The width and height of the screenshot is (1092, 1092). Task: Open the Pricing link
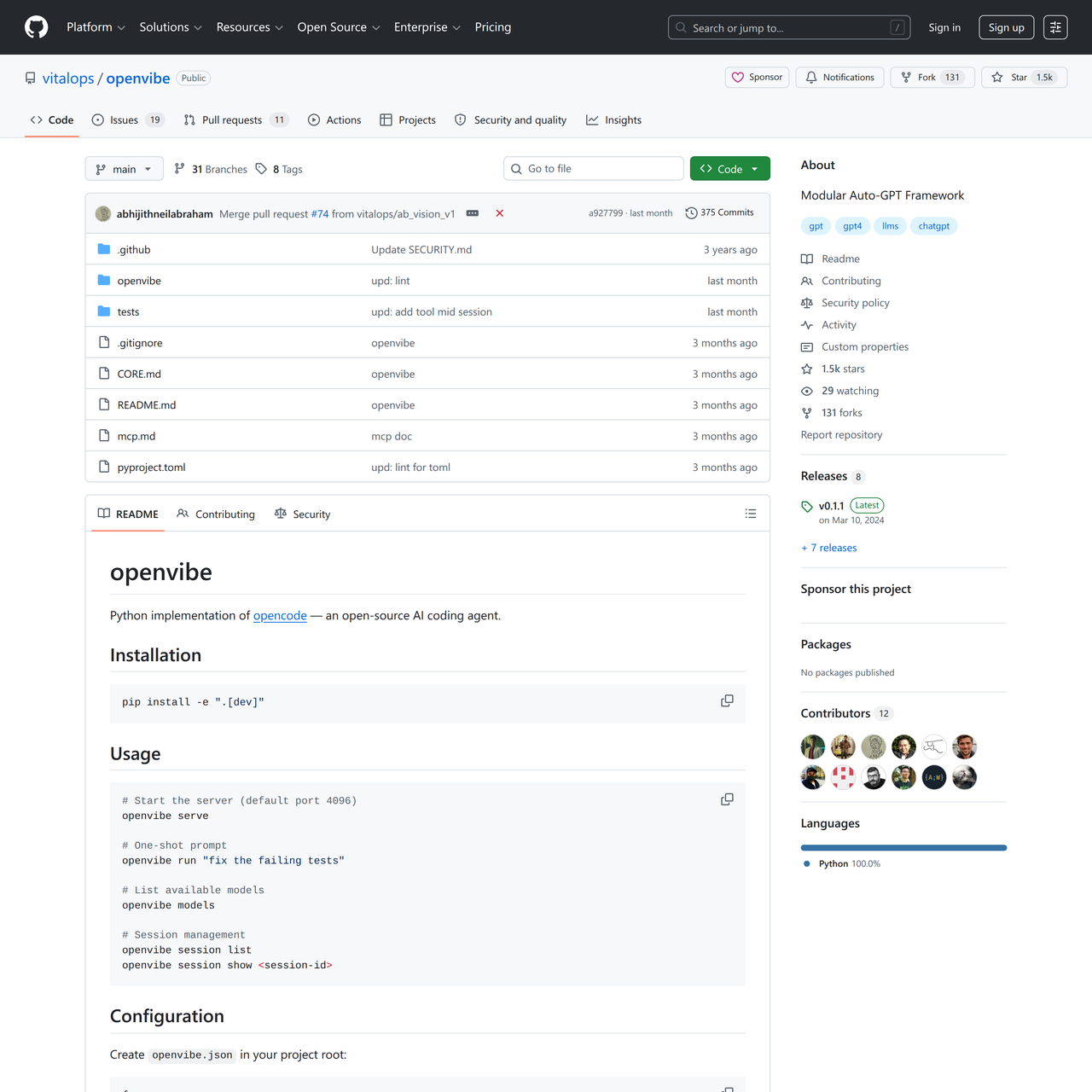pyautogui.click(x=493, y=27)
